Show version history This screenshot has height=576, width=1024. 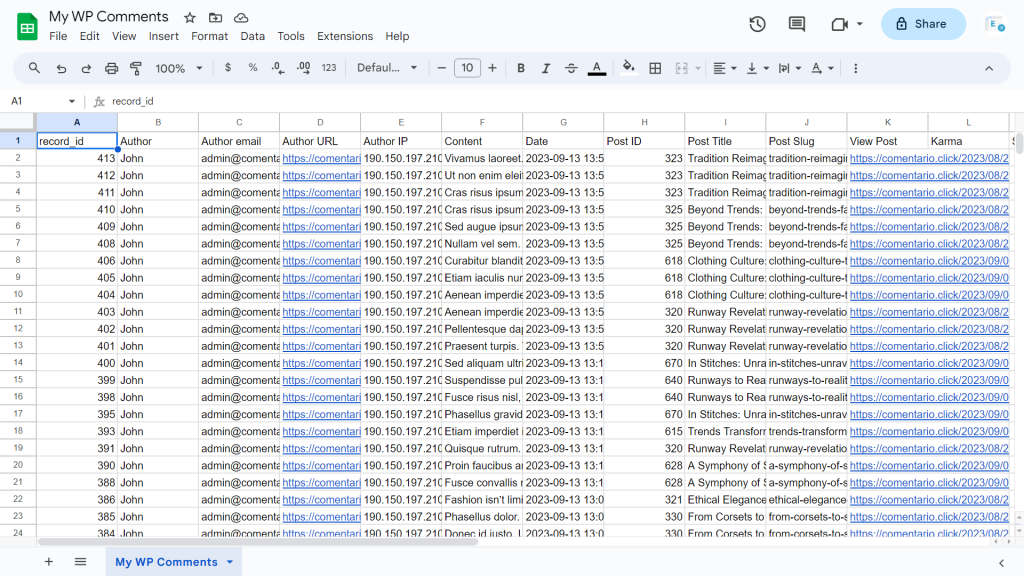point(757,24)
